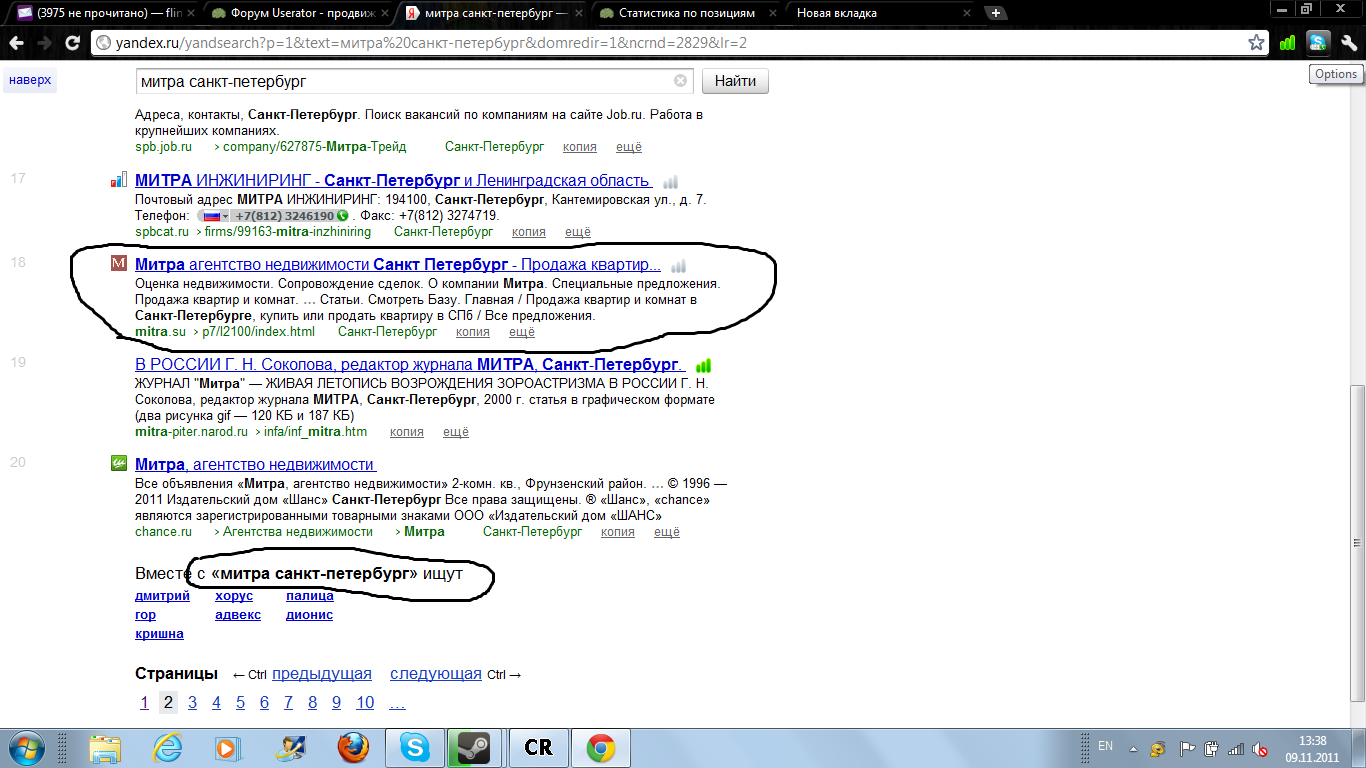Open the Windows Start menu
Image resolution: width=1366 pixels, height=768 pixels.
28,747
